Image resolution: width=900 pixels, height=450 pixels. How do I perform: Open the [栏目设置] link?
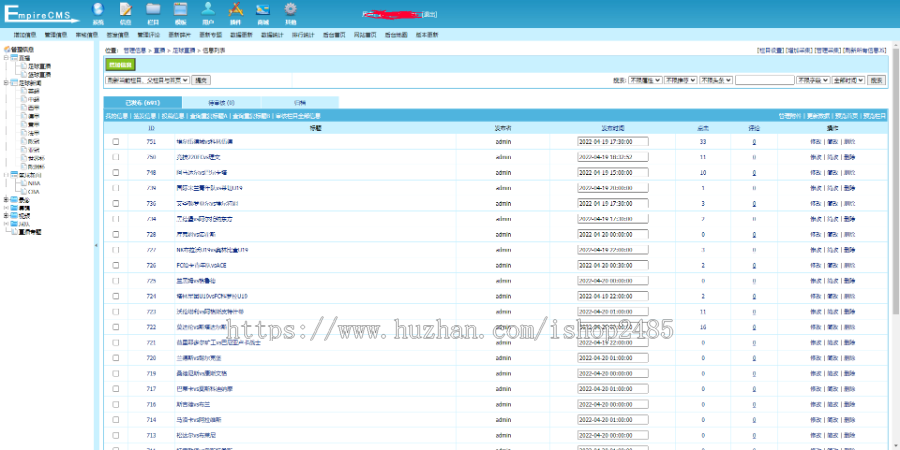pyautogui.click(x=771, y=51)
